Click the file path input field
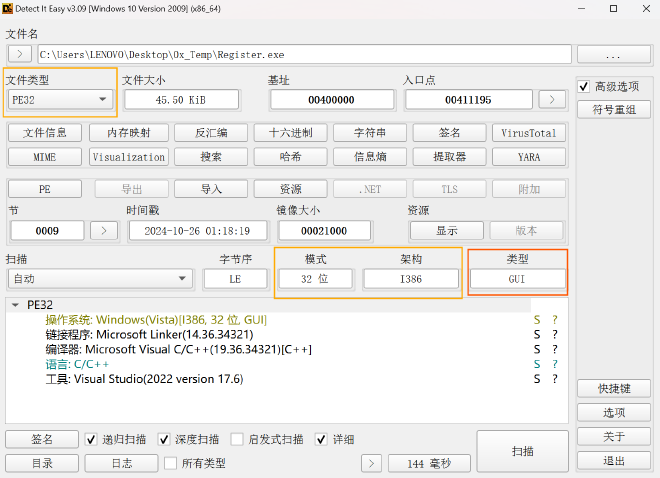This screenshot has width=660, height=478. tap(304, 54)
